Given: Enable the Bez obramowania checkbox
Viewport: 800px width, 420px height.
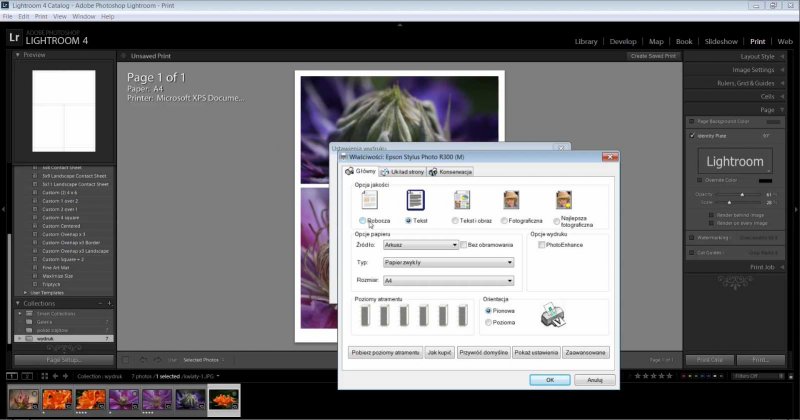Looking at the screenshot, I should [464, 244].
